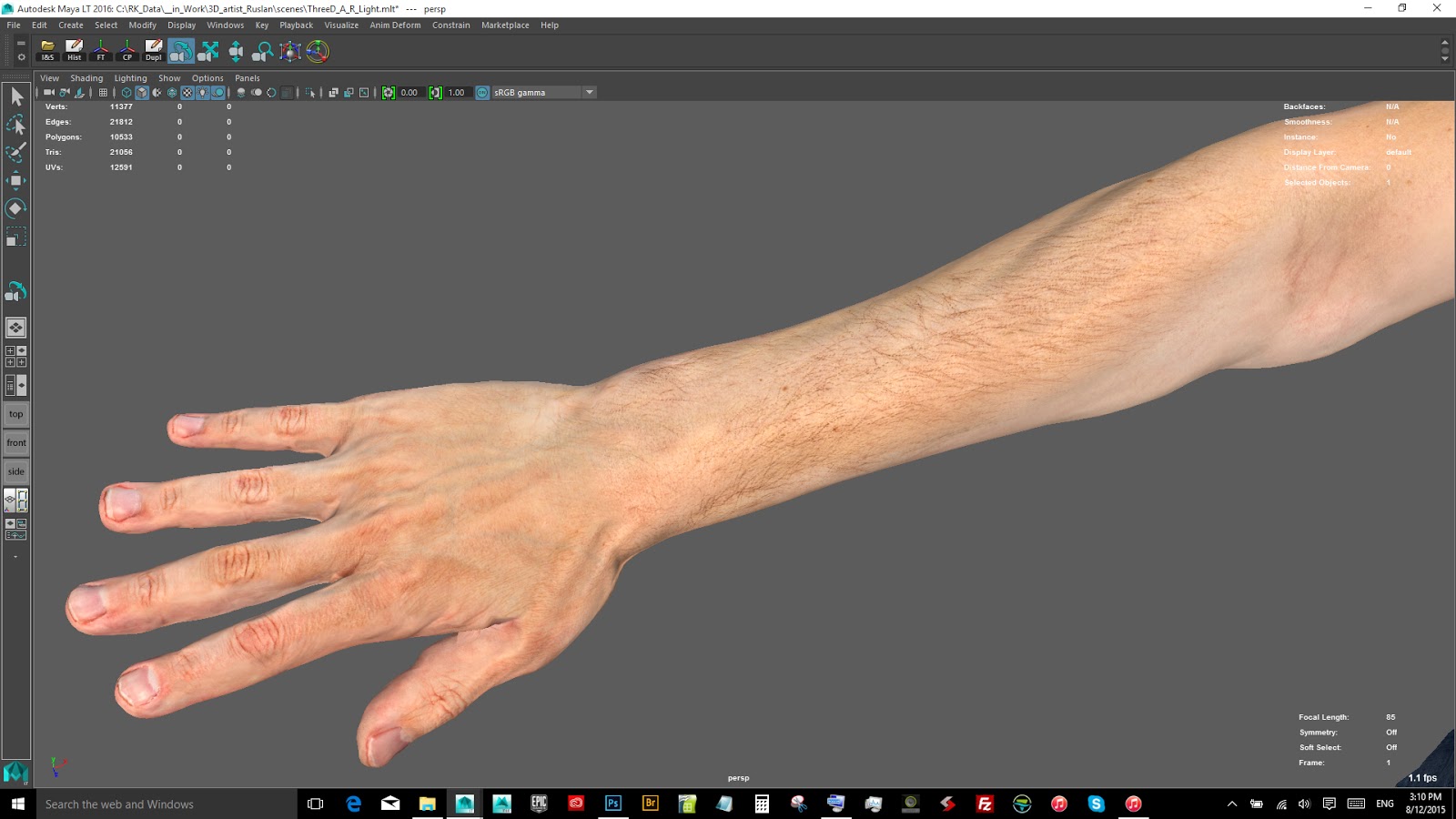Switch to single perspective view layout
This screenshot has width=1456, height=819.
tap(16, 328)
